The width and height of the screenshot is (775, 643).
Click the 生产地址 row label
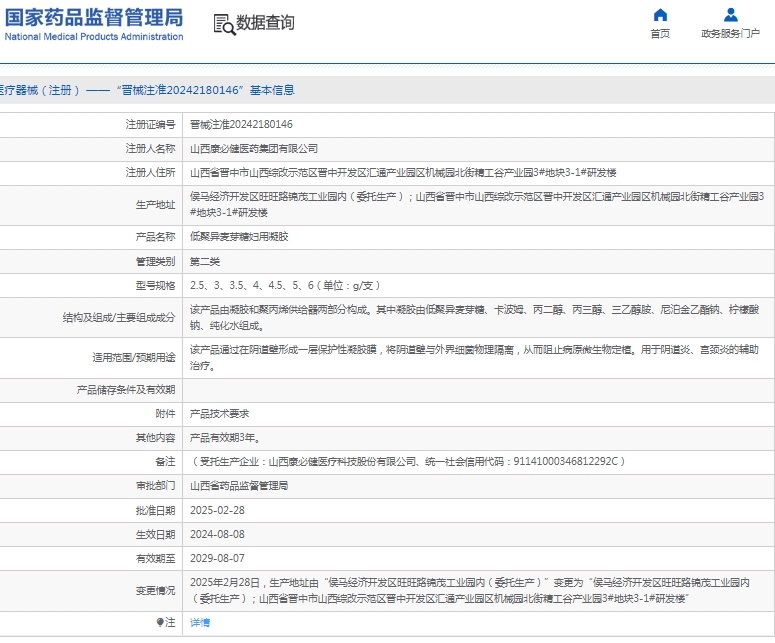point(155,205)
